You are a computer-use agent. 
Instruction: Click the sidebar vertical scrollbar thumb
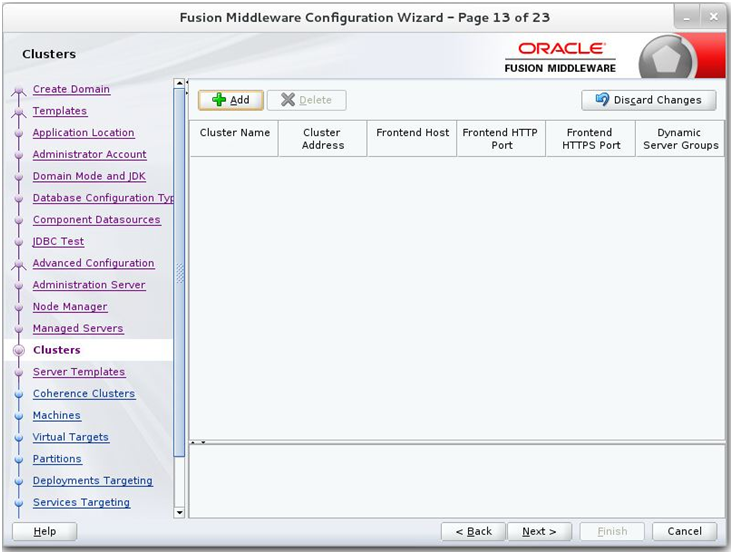[x=180, y=273]
